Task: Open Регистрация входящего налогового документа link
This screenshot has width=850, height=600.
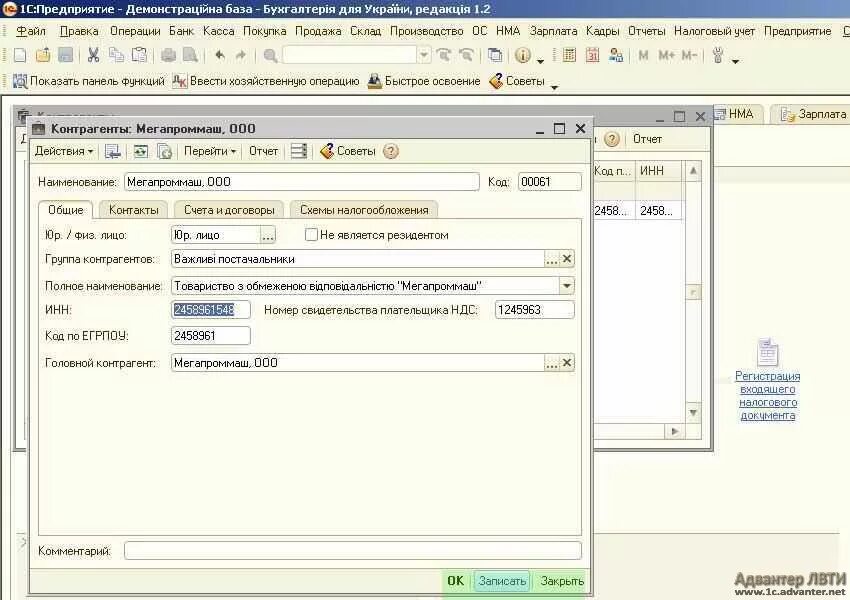Action: tap(768, 396)
